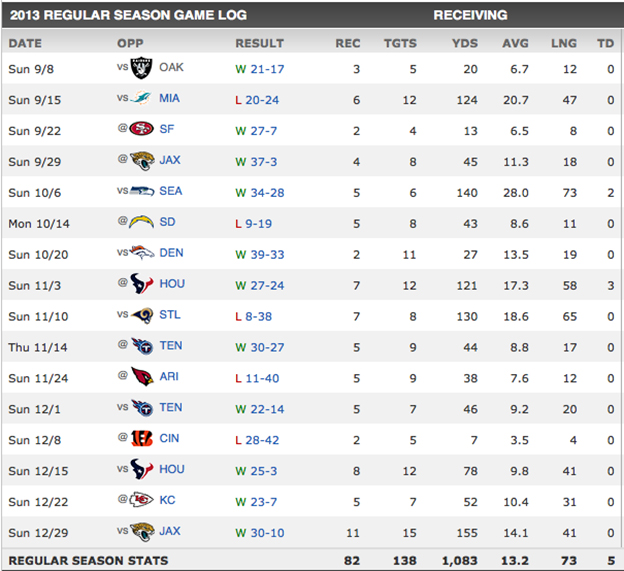The width and height of the screenshot is (624, 571).
Task: Select the Mon 10/14 date cell
Action: tap(39, 224)
